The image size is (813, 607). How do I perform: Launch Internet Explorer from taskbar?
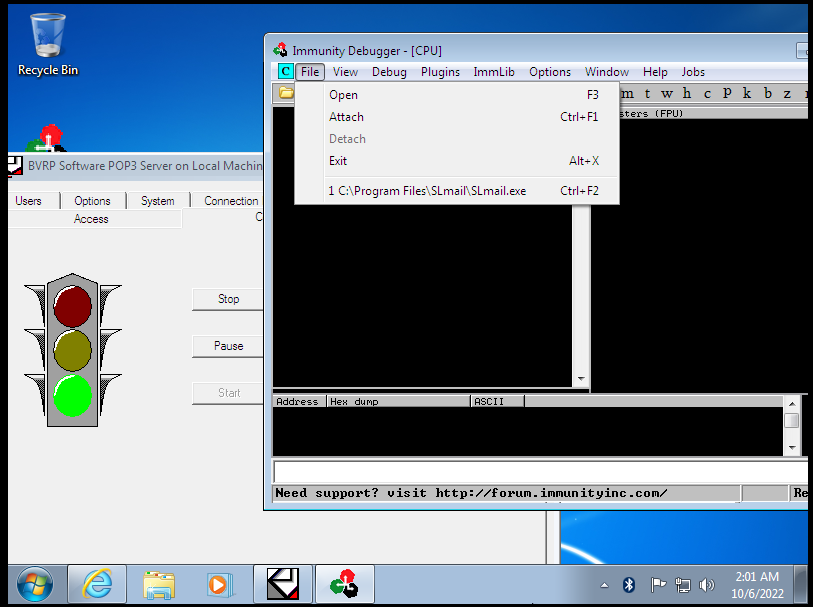97,584
